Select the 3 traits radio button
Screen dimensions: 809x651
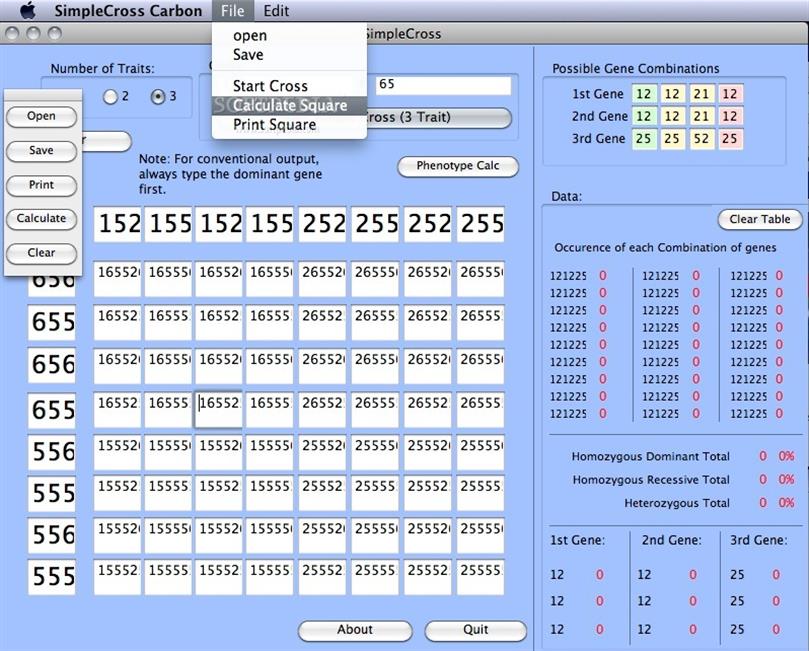click(x=158, y=96)
